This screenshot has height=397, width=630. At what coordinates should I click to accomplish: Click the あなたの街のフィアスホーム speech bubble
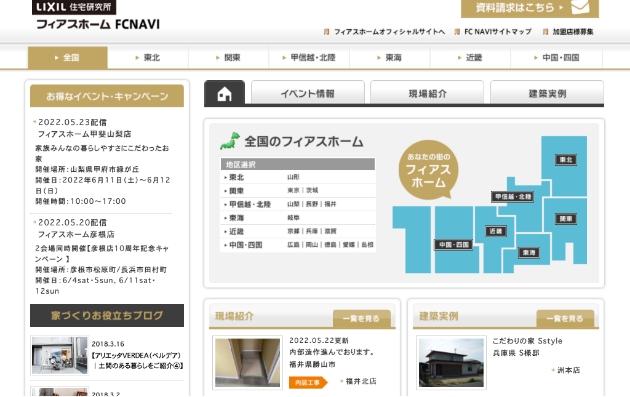428,170
